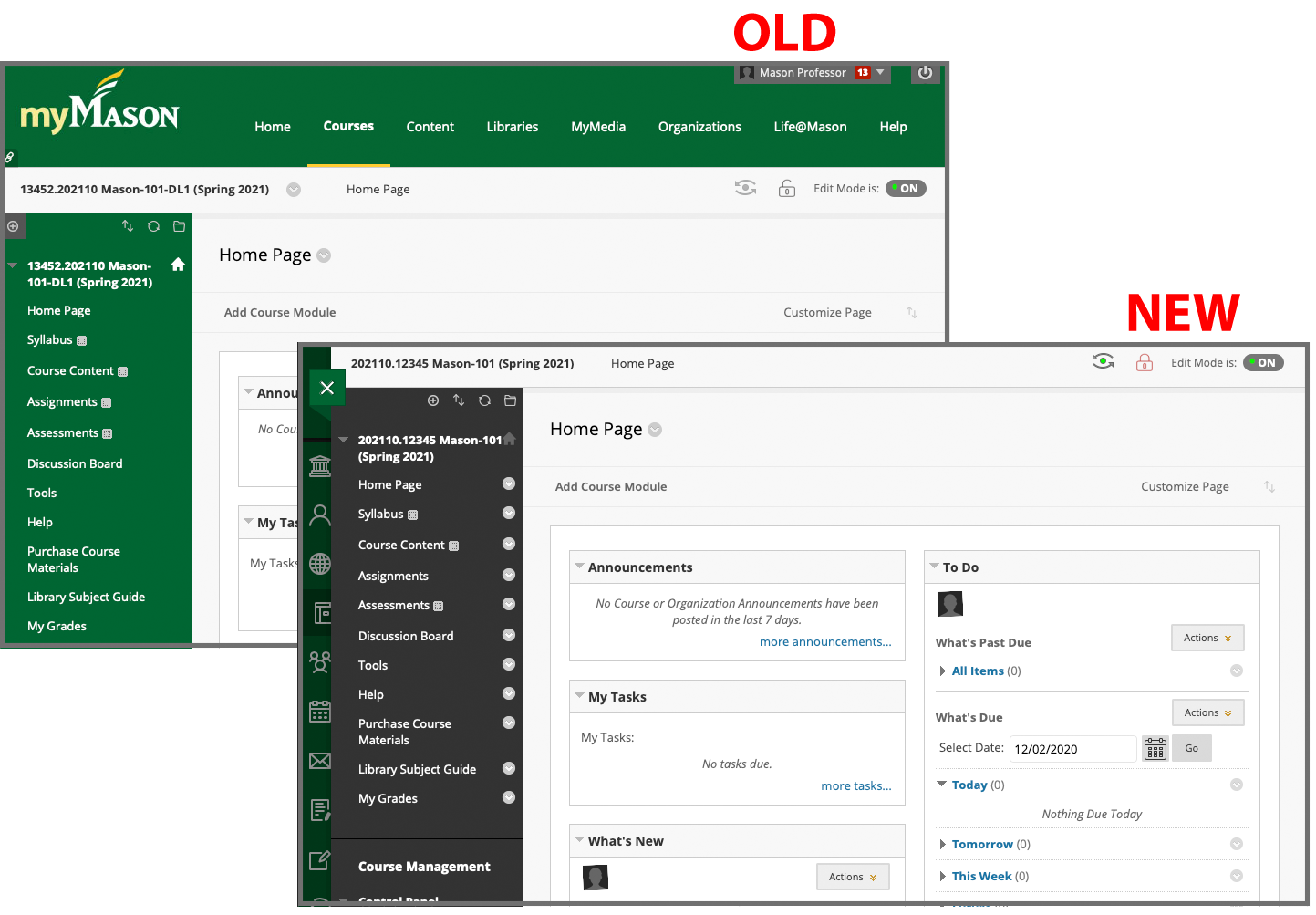The height and width of the screenshot is (915, 1316).
Task: Select the Home tab in old header
Action: [273, 127]
